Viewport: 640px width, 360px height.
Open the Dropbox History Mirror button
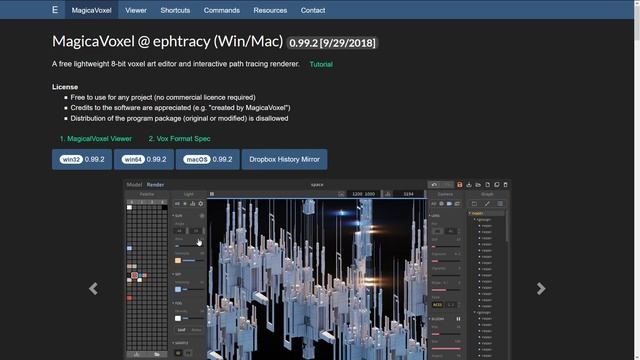pos(284,159)
